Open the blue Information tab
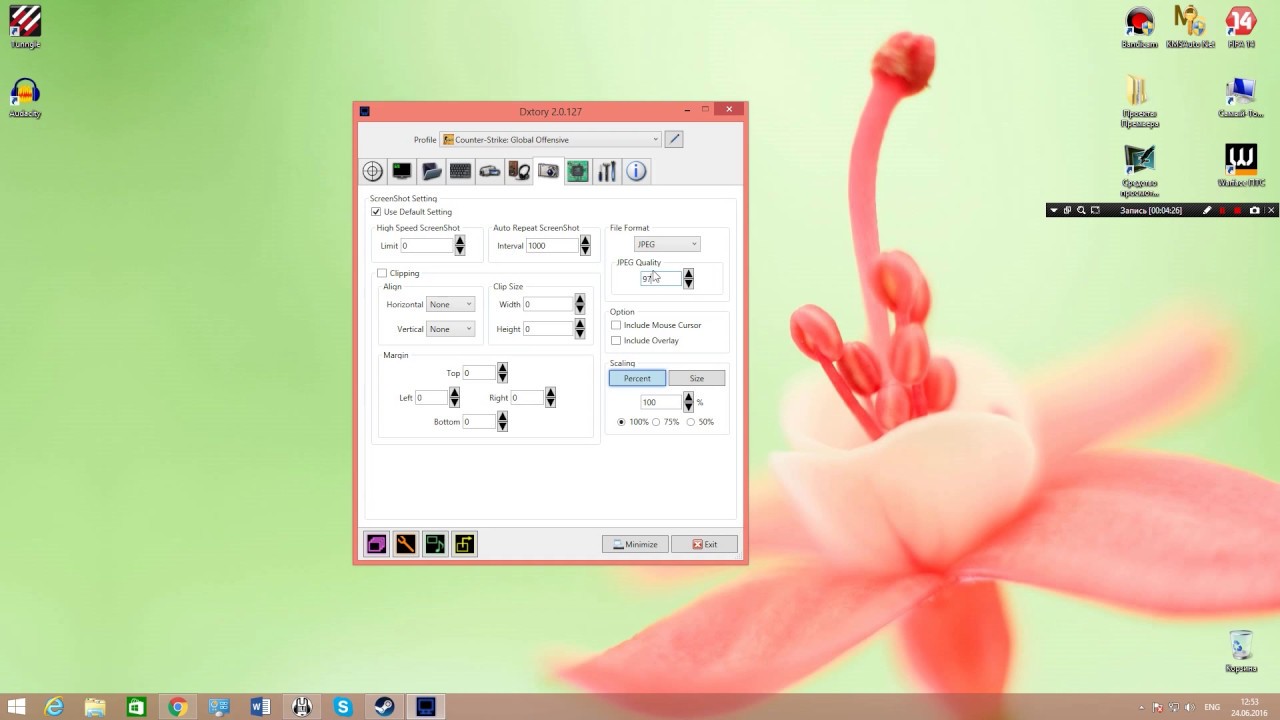1280x720 pixels. (636, 171)
